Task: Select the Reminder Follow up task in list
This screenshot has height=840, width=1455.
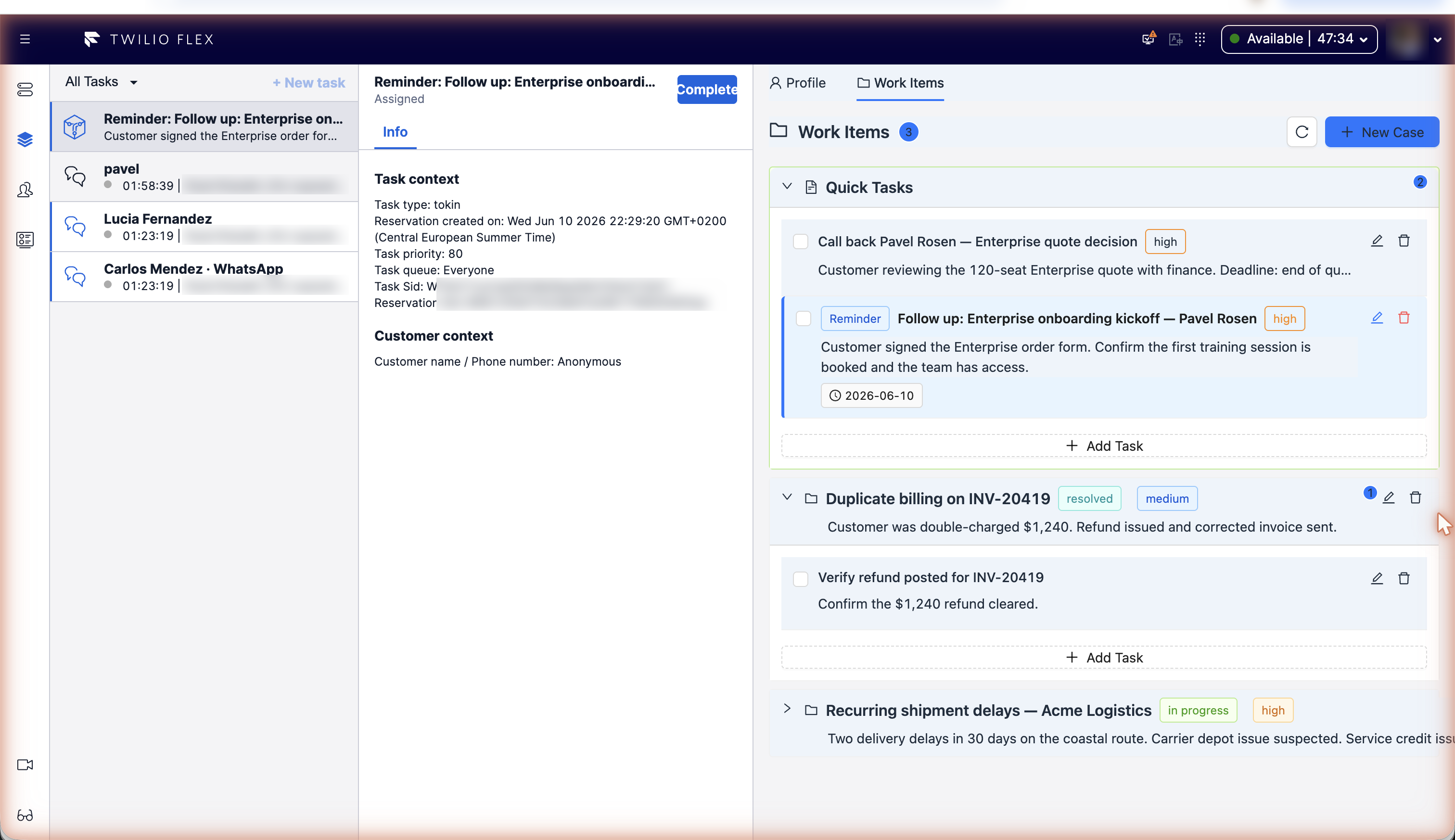Action: (x=204, y=127)
